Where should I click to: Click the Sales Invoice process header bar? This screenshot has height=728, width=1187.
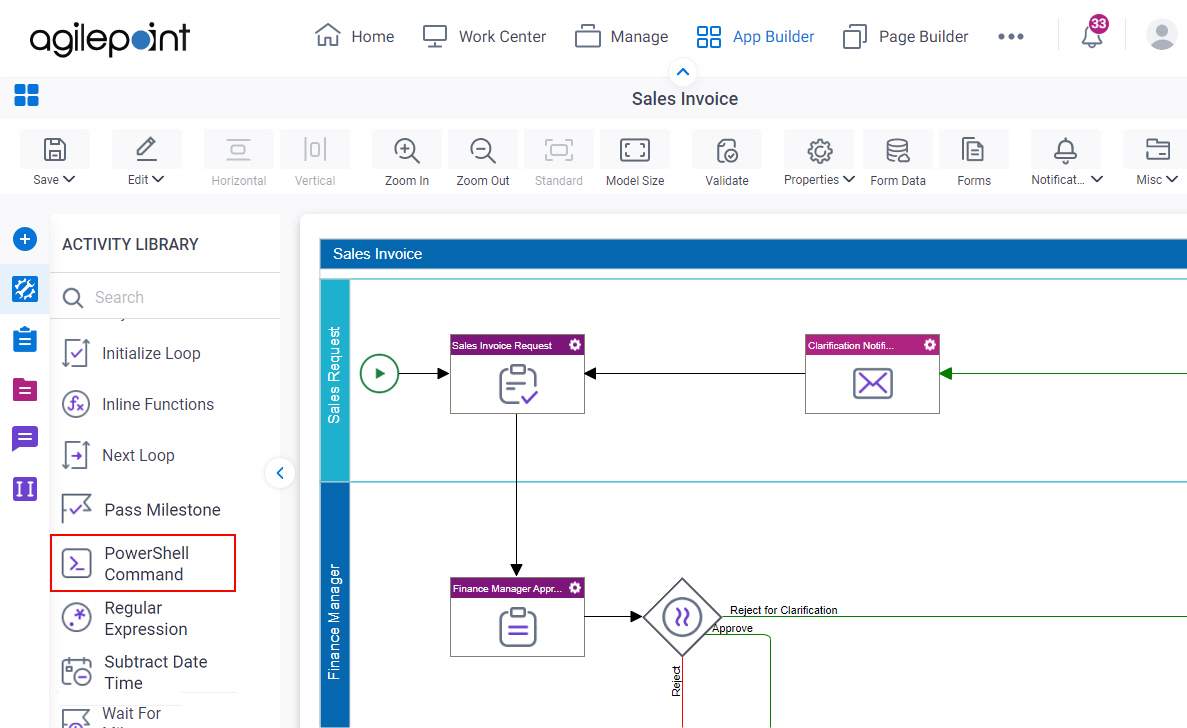[x=753, y=254]
